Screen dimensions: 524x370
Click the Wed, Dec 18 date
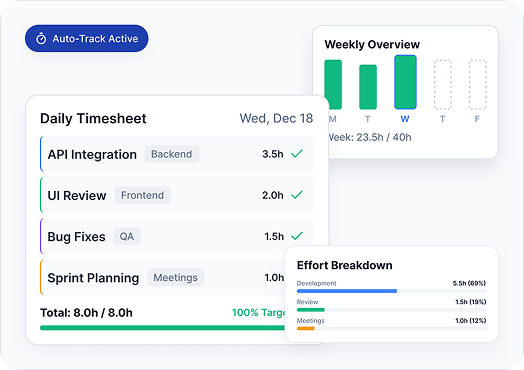coord(276,118)
